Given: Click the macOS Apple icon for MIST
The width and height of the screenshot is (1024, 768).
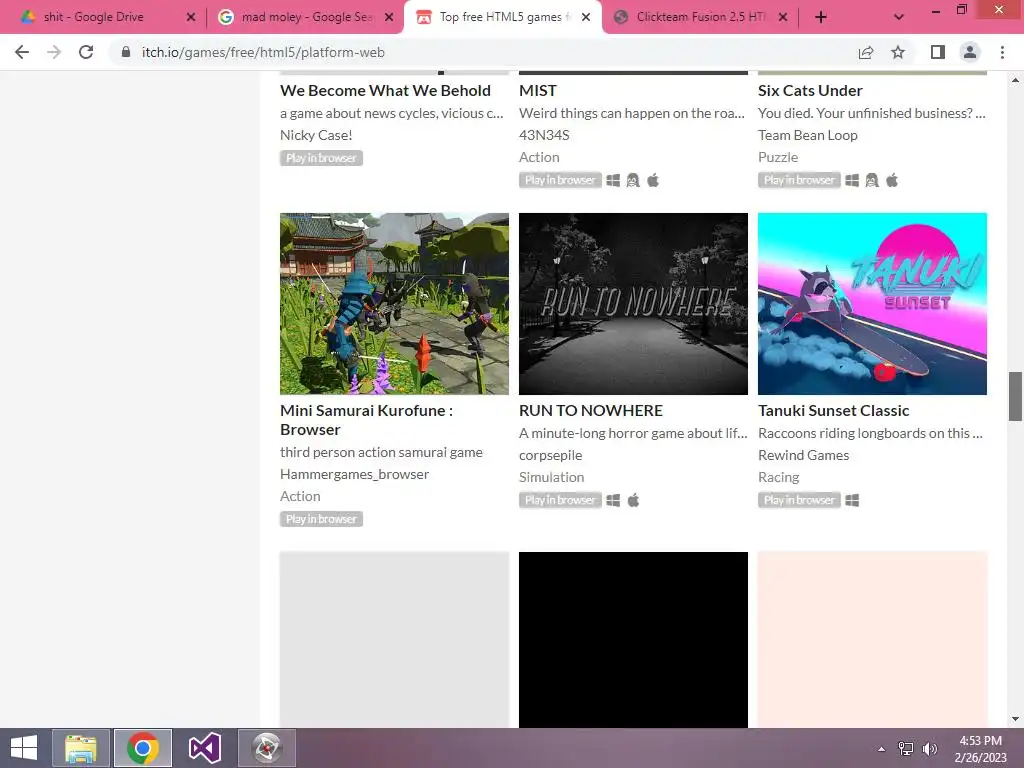Looking at the screenshot, I should pos(653,180).
